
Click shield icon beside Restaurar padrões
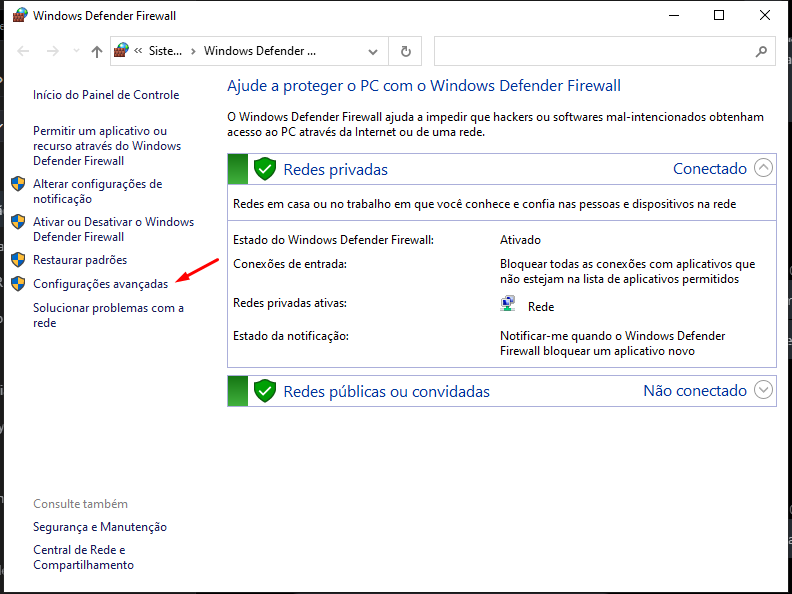pyautogui.click(x=18, y=260)
